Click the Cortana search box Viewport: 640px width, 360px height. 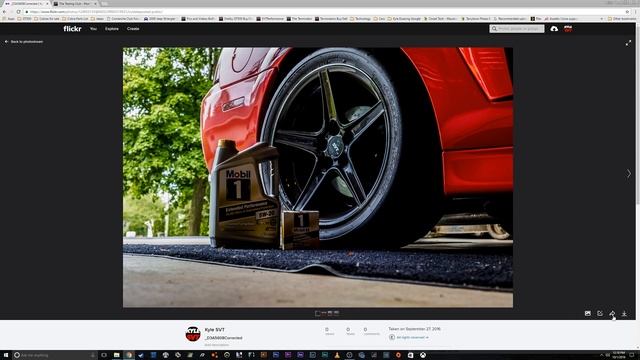54,355
